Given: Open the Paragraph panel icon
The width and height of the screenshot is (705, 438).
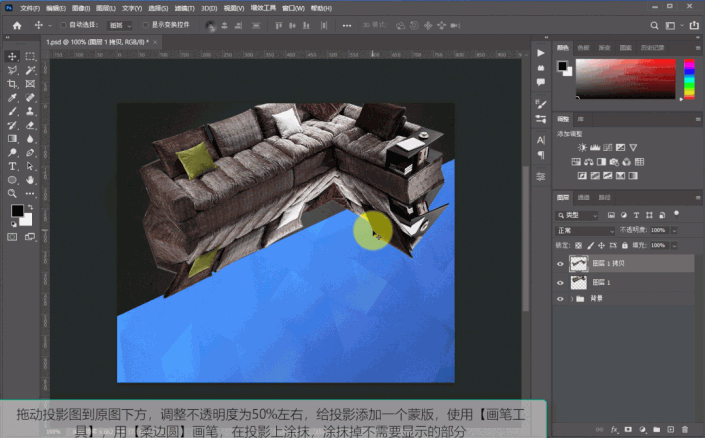Looking at the screenshot, I should pos(541,155).
